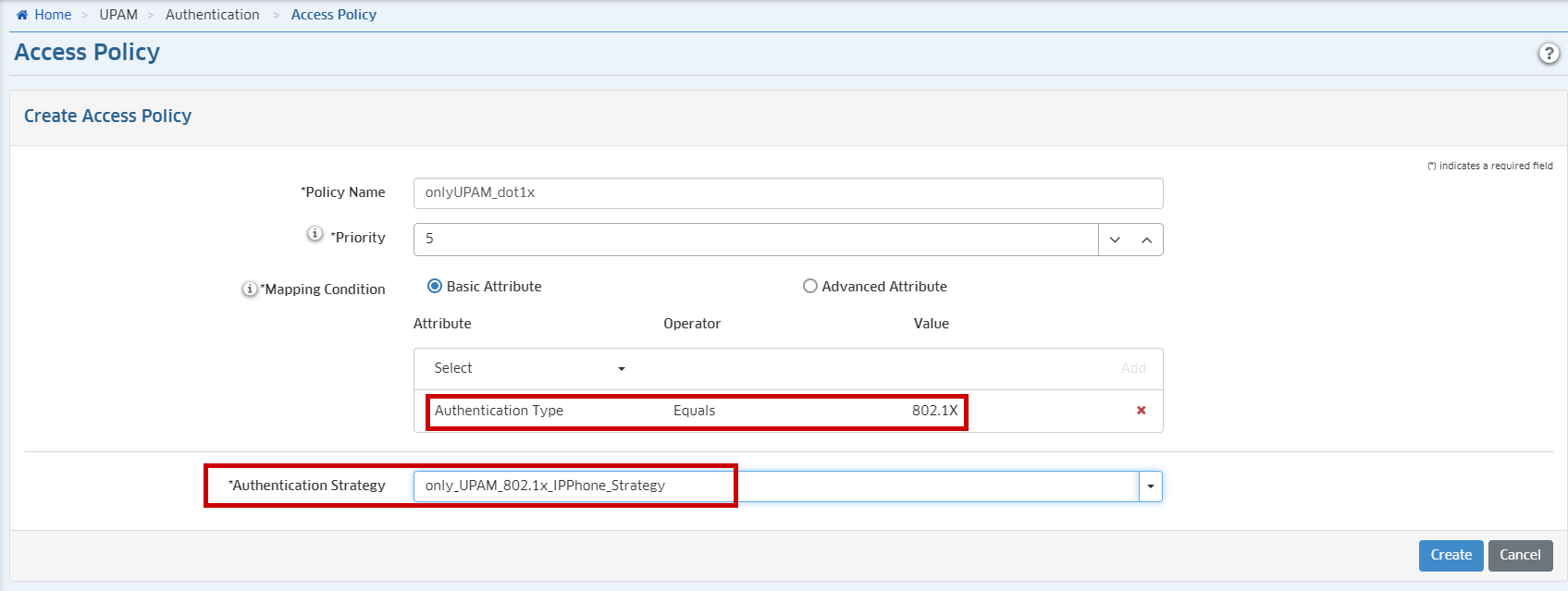Click the Home breadcrumb link text

(53, 15)
